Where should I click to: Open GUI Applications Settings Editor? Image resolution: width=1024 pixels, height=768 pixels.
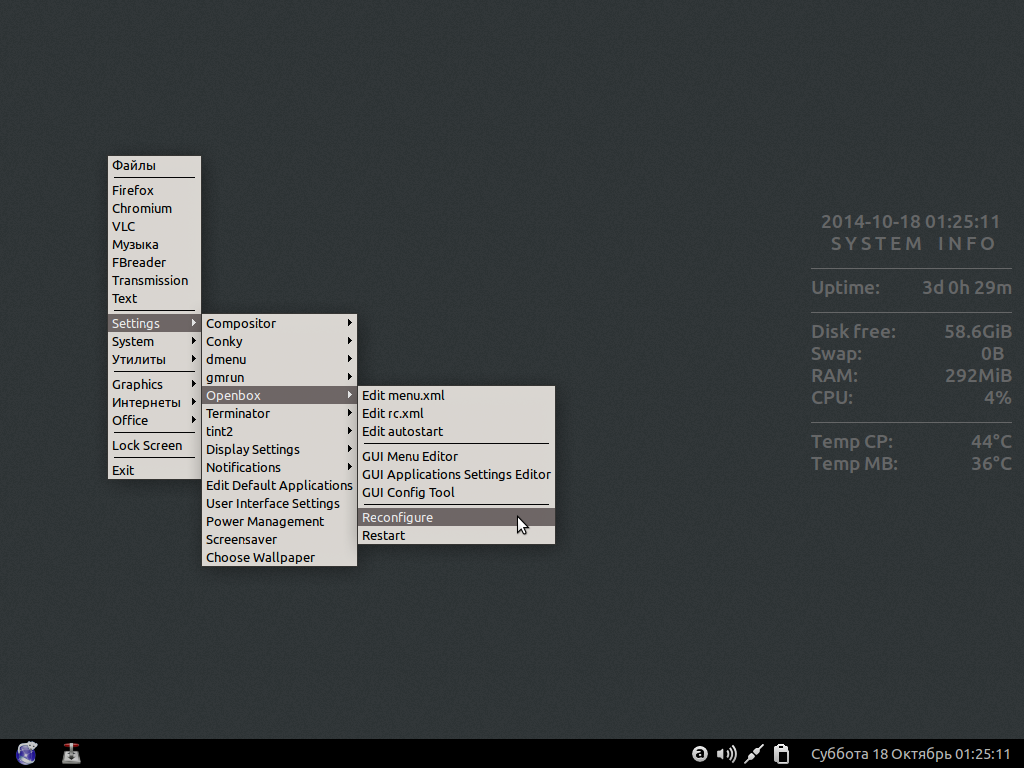click(456, 474)
